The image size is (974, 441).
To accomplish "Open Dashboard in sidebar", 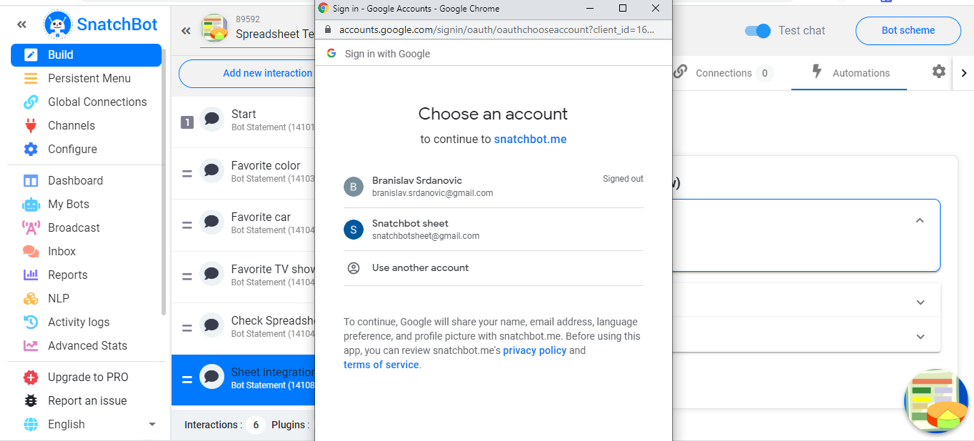I will coord(75,181).
